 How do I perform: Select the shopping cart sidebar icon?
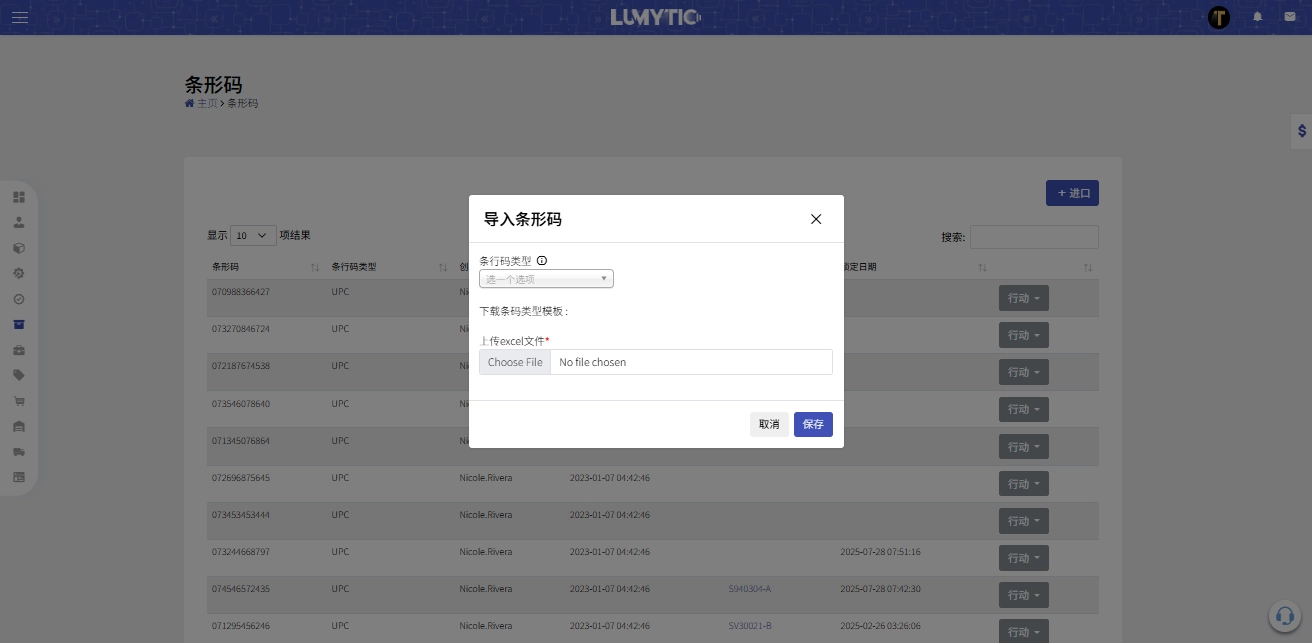[x=19, y=401]
